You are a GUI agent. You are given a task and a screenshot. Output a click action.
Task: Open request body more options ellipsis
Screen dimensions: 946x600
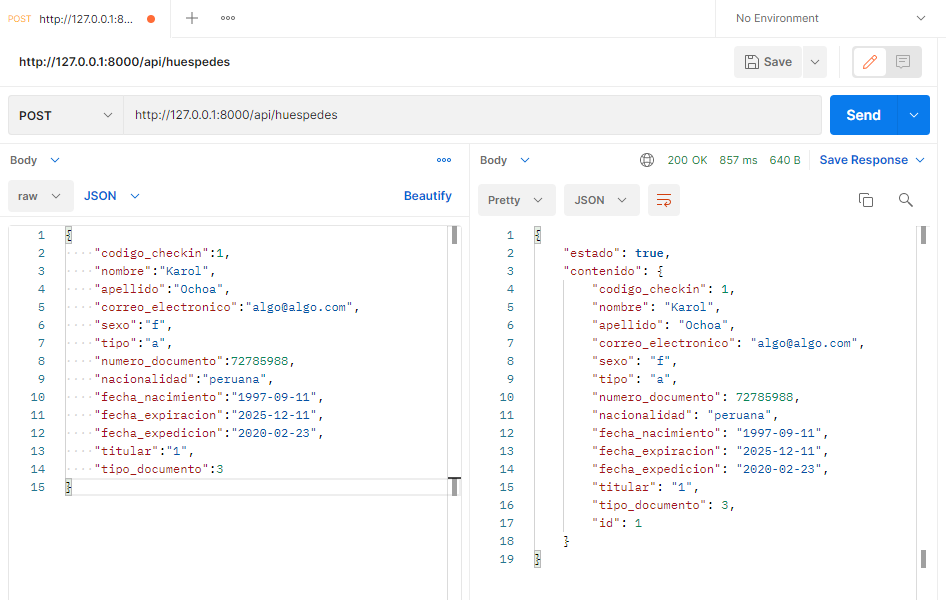point(444,160)
